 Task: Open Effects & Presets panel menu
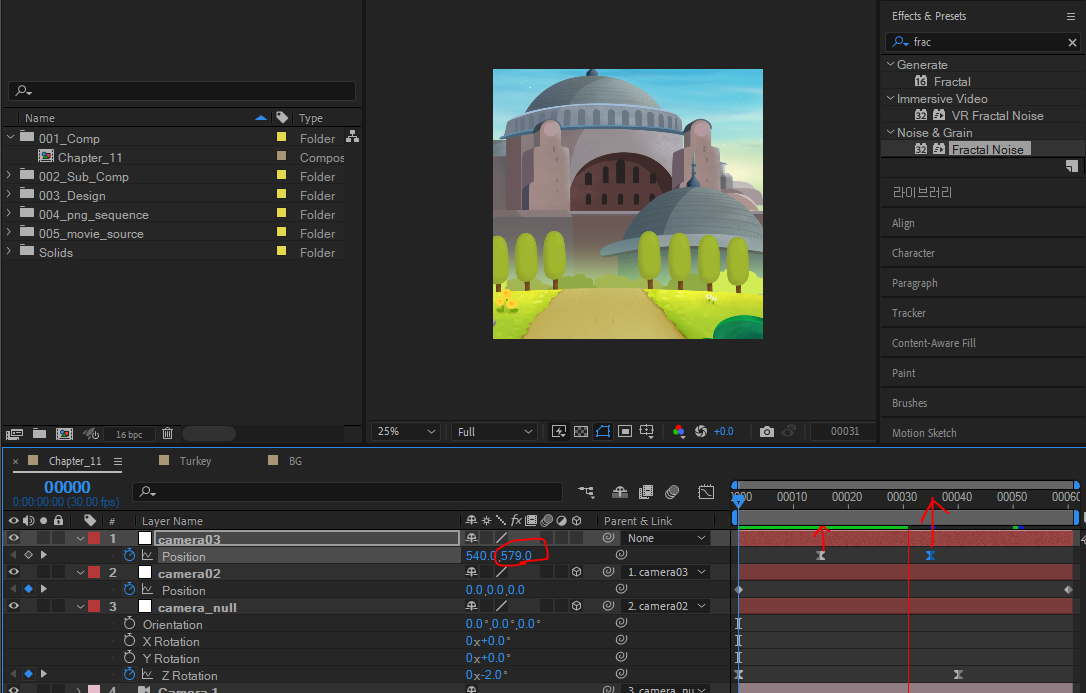pos(1071,16)
